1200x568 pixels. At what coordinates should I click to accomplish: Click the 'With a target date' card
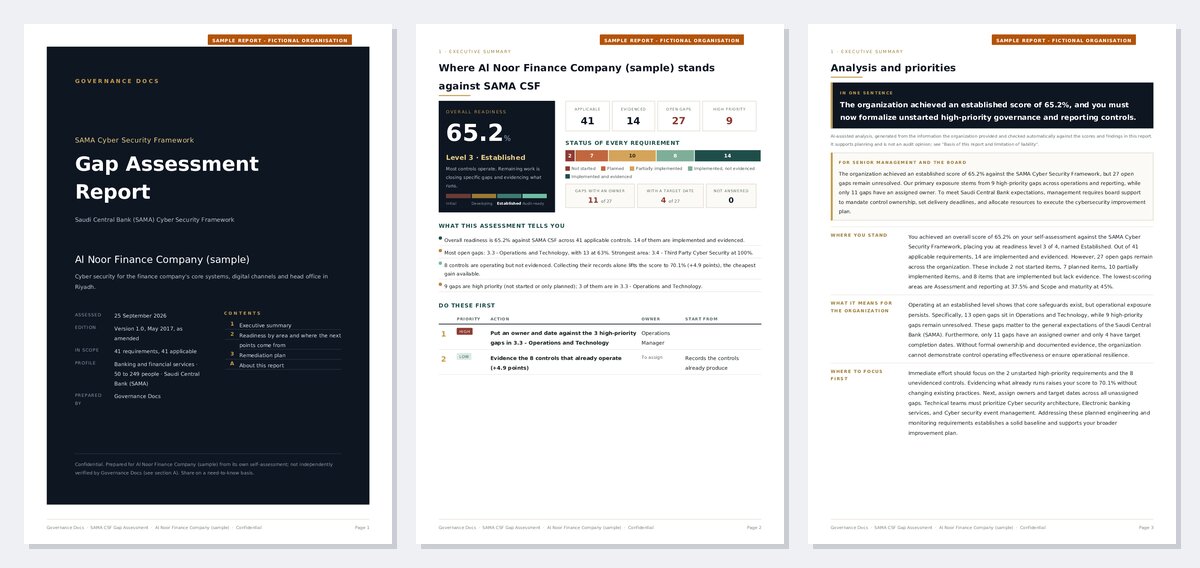669,196
